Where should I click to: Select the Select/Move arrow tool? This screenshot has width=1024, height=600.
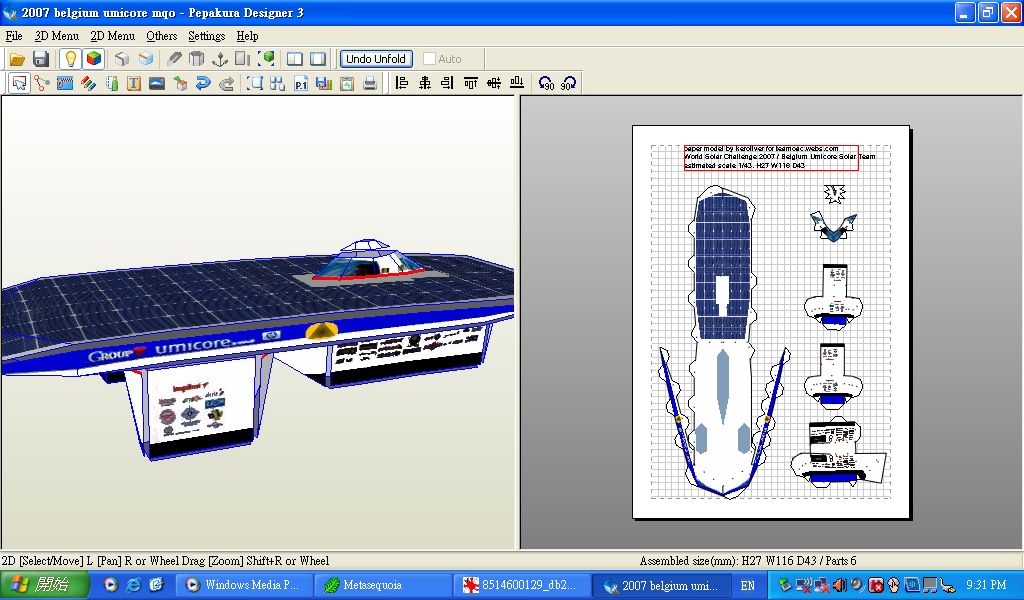(x=20, y=84)
